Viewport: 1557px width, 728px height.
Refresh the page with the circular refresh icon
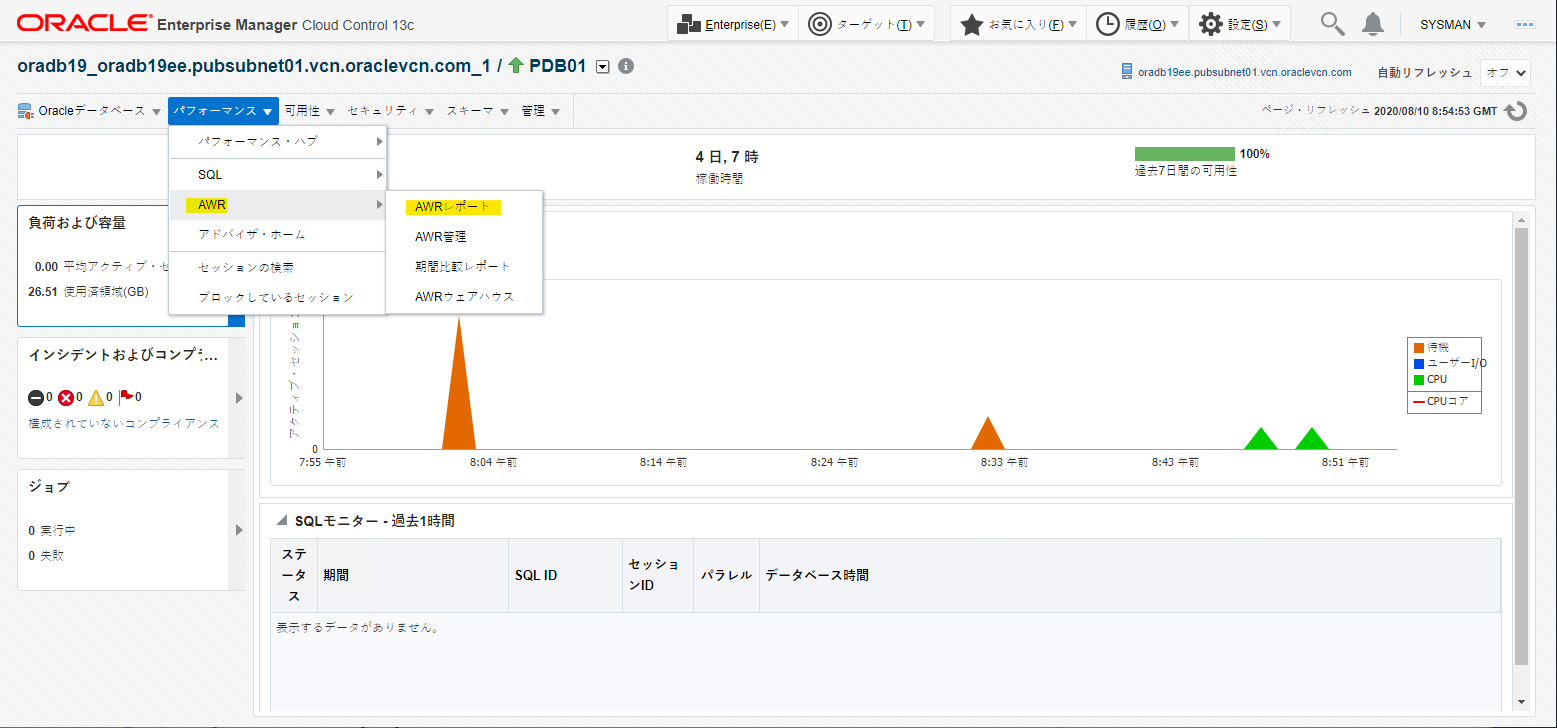coord(1515,111)
